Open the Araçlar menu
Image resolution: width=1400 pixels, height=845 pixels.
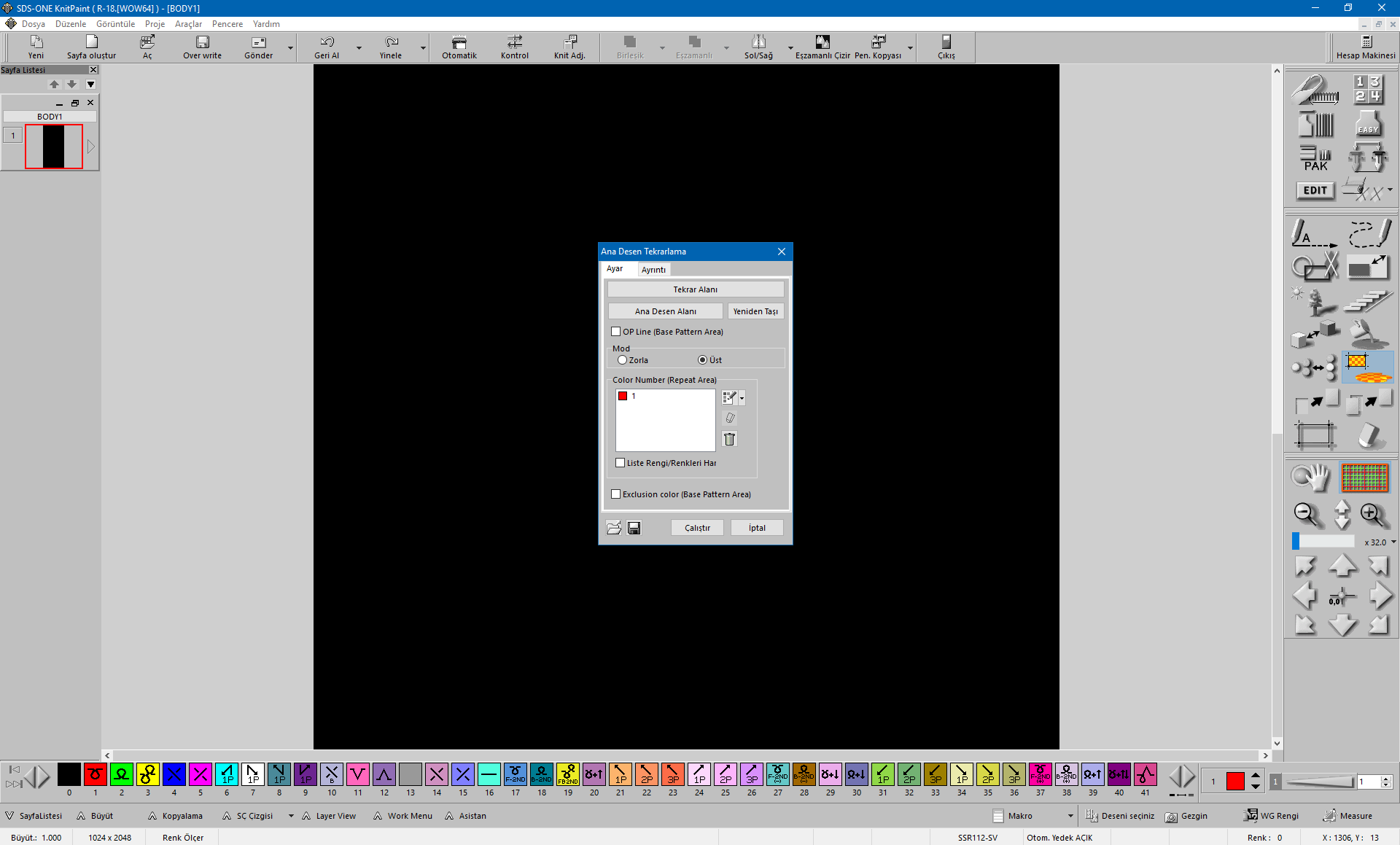coord(188,24)
